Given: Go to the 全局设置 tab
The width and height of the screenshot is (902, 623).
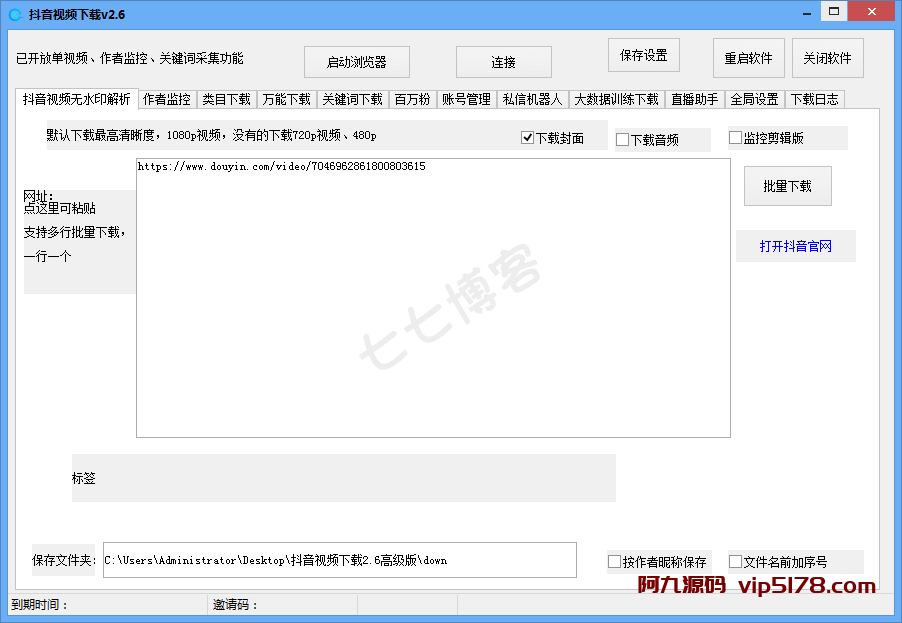Looking at the screenshot, I should click(x=755, y=100).
